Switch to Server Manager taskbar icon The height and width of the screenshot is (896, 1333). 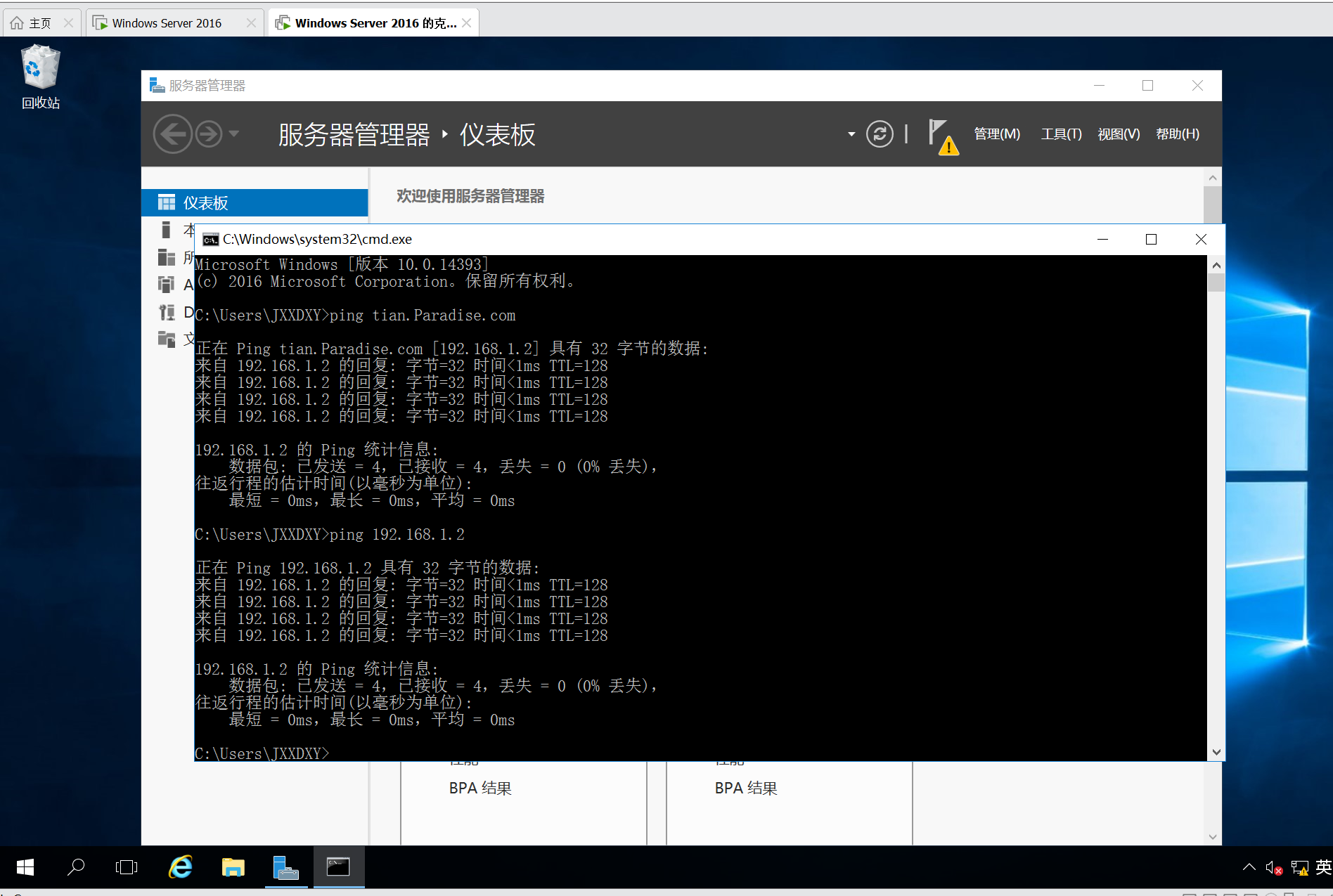click(x=286, y=867)
